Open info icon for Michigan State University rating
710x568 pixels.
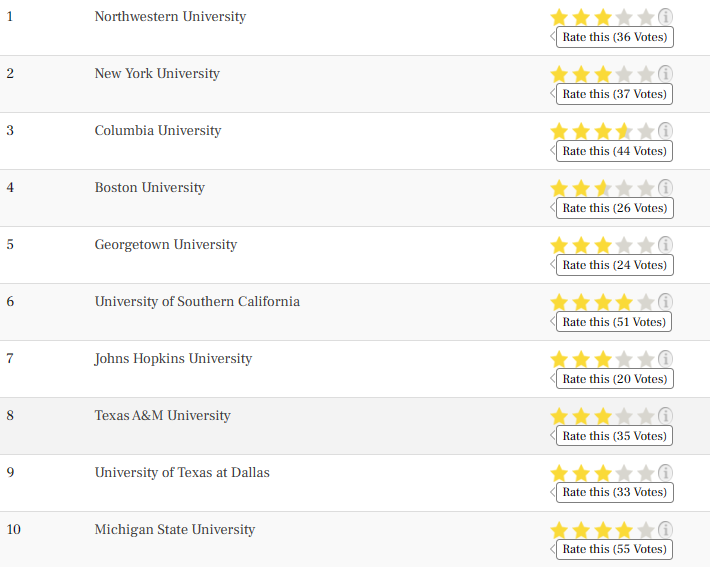pyautogui.click(x=665, y=529)
